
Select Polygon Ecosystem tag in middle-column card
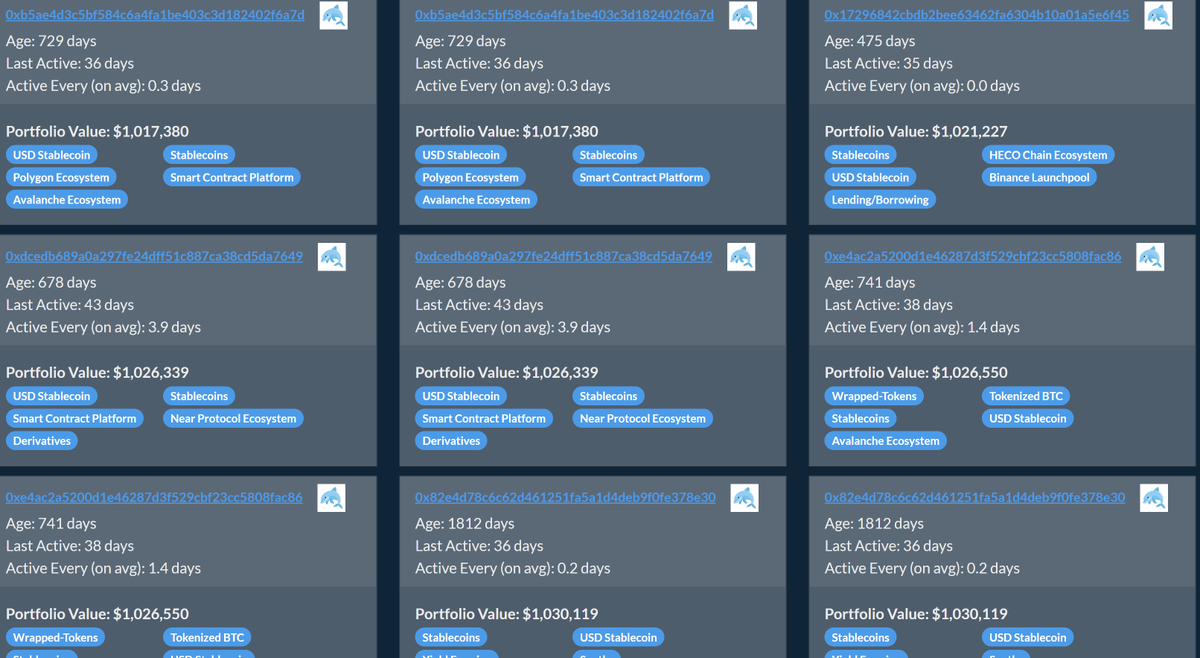[470, 177]
